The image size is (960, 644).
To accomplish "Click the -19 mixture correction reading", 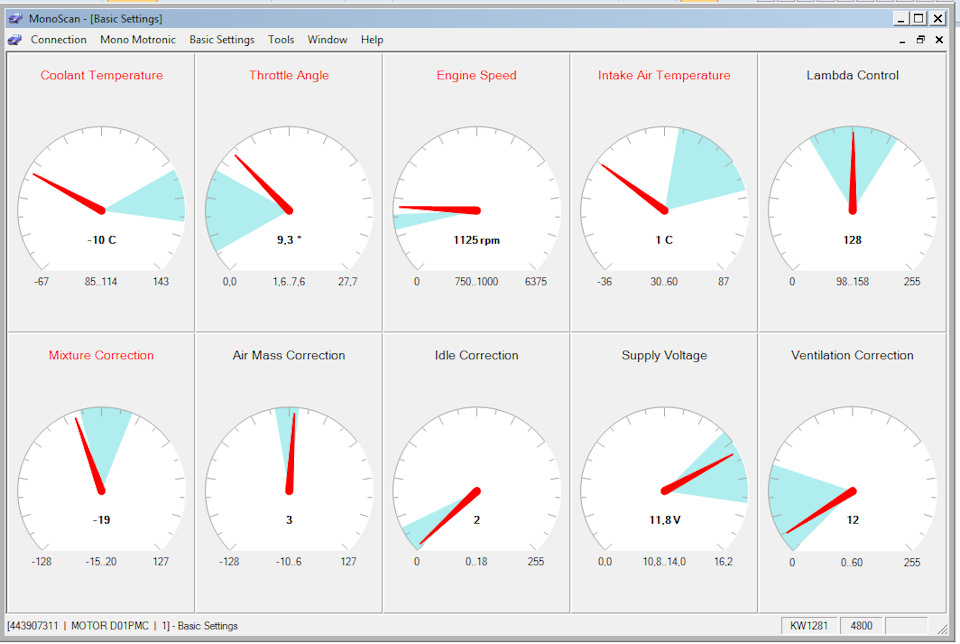I will coord(102,520).
